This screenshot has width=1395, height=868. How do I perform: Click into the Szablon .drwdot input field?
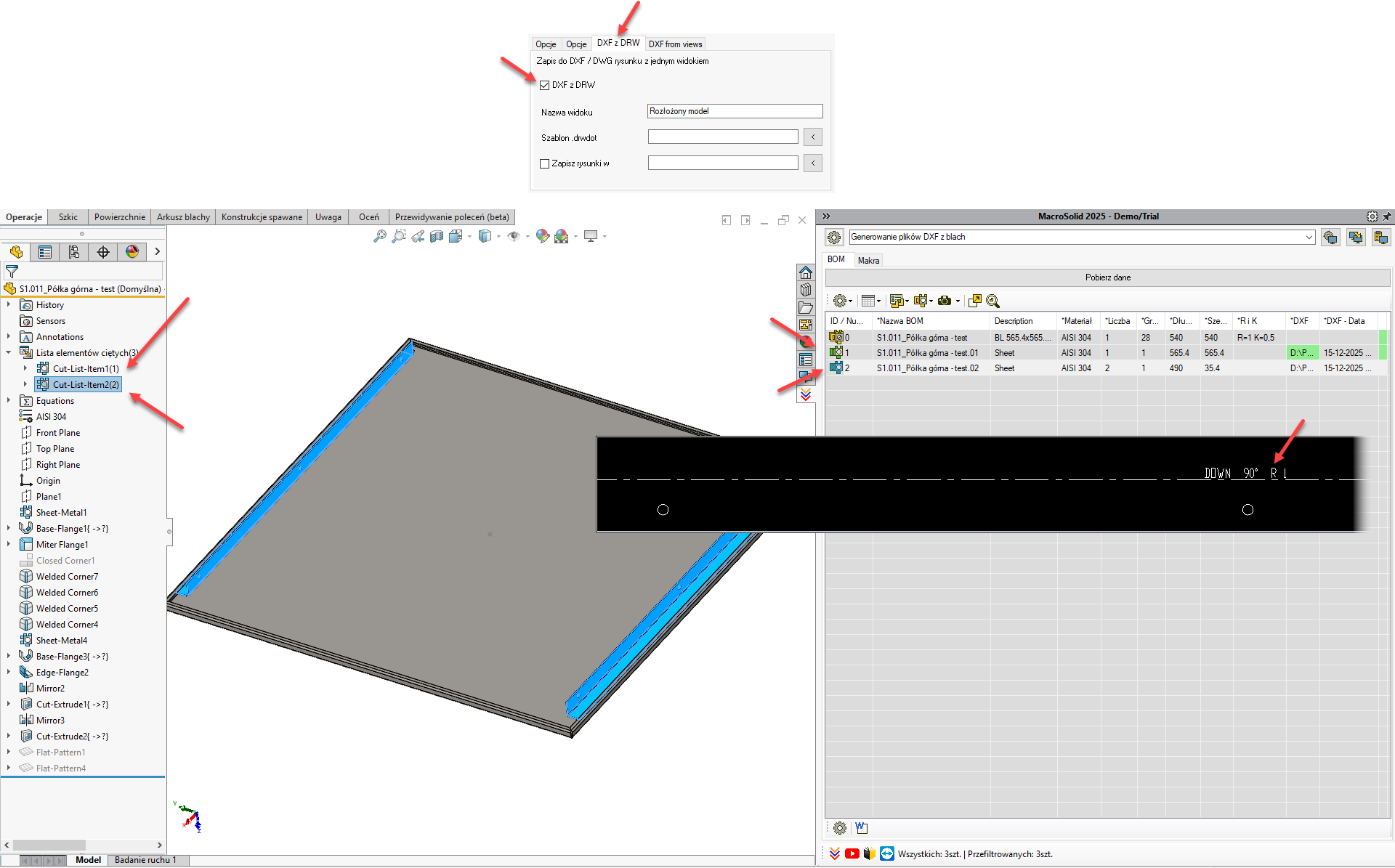click(x=723, y=137)
